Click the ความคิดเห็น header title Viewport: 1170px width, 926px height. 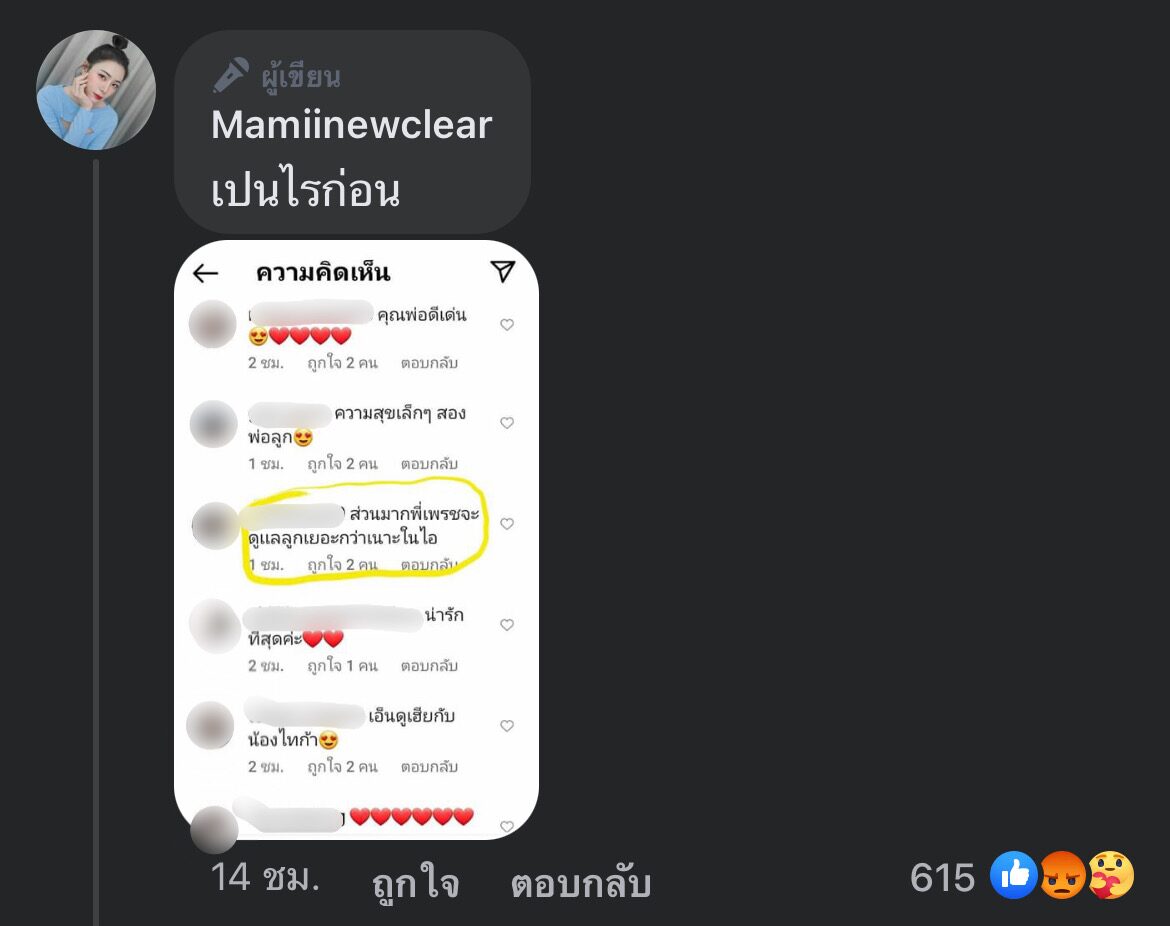(323, 272)
